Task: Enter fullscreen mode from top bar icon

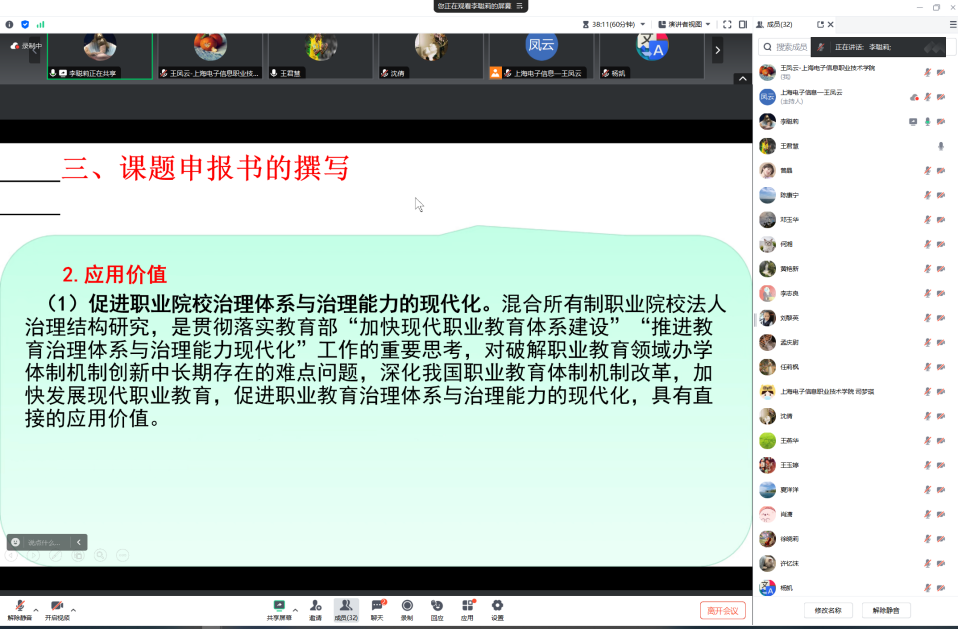Action: click(727, 24)
